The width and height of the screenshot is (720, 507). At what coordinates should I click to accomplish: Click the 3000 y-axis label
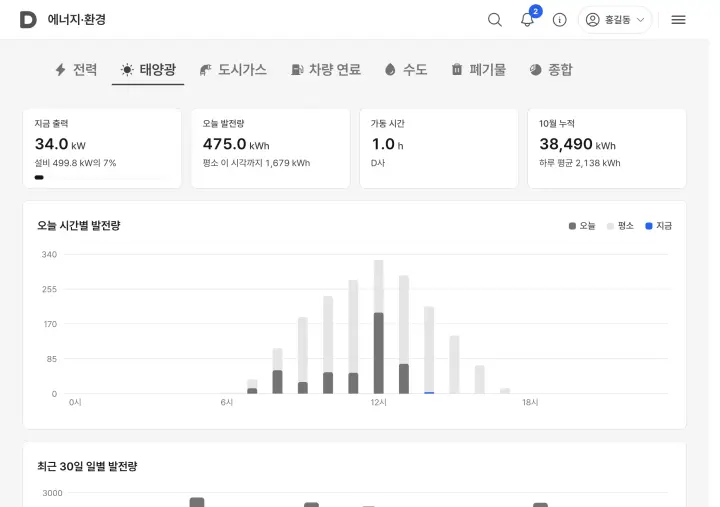pos(52,493)
